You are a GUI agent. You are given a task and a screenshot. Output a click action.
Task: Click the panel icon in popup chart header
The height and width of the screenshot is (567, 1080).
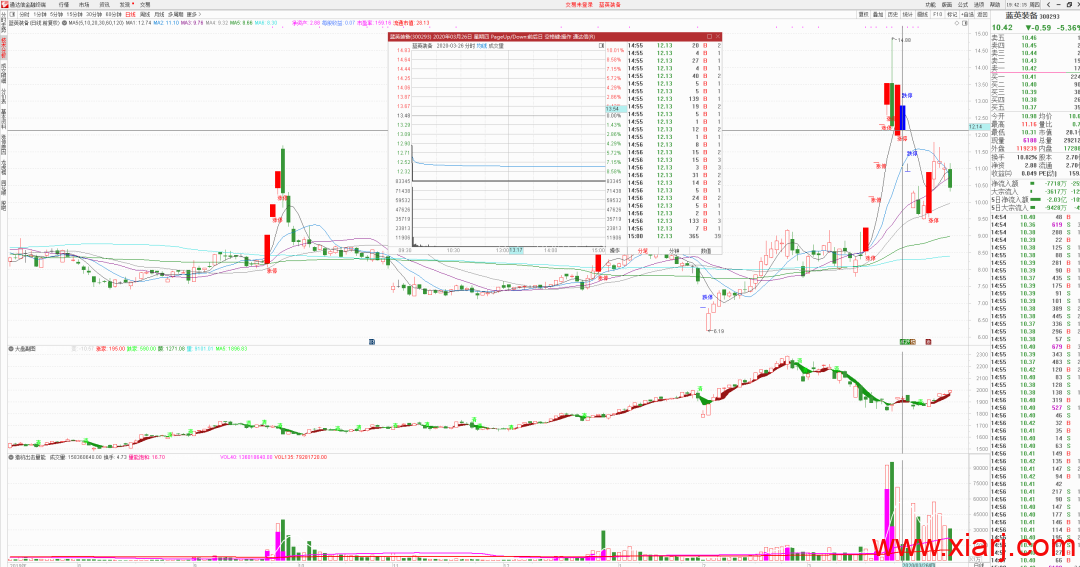(601, 45)
